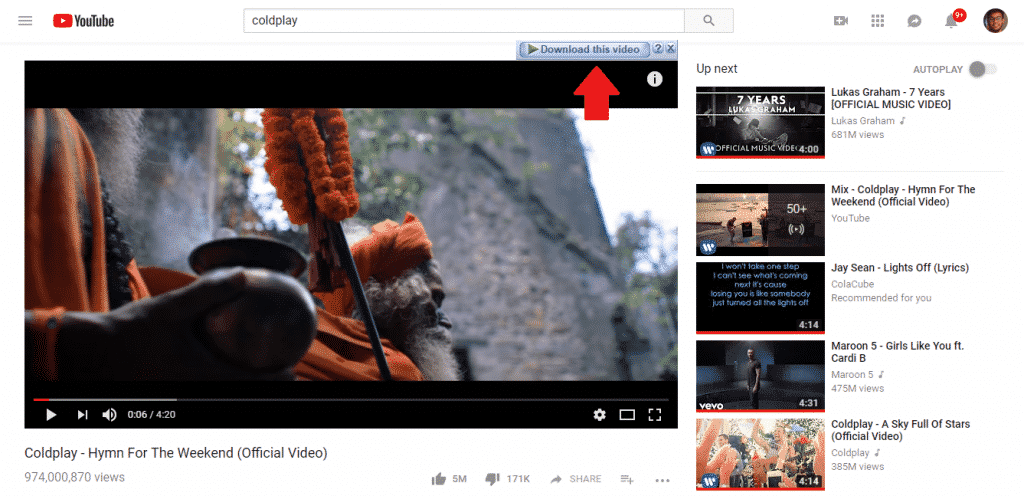Open the messages share icon

point(914,21)
